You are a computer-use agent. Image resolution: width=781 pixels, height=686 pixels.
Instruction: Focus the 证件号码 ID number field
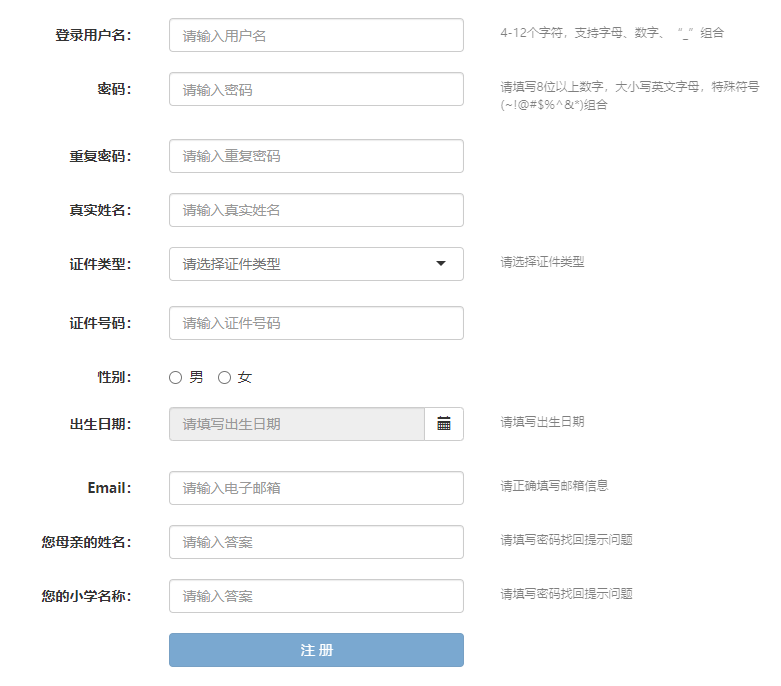click(x=316, y=323)
